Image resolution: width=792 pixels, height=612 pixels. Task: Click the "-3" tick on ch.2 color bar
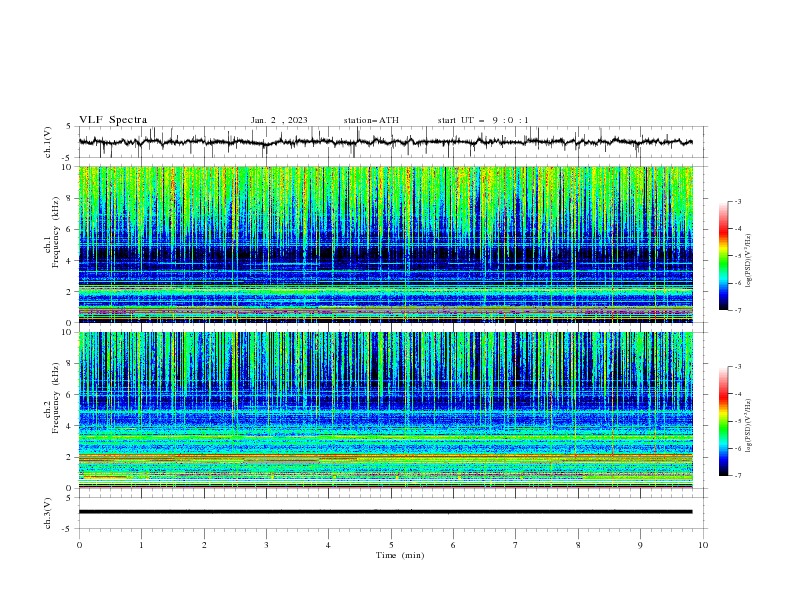point(737,367)
